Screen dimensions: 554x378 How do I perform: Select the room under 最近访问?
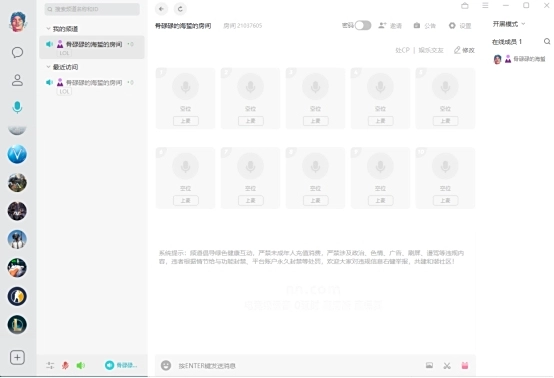(x=92, y=86)
